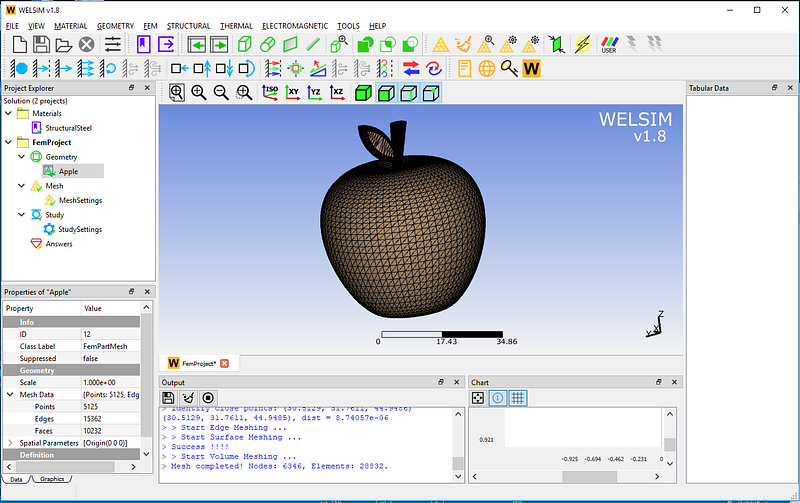Screen dimensions: 800x503
Task: Expand the Spatial Parameters property row
Action: point(11,442)
